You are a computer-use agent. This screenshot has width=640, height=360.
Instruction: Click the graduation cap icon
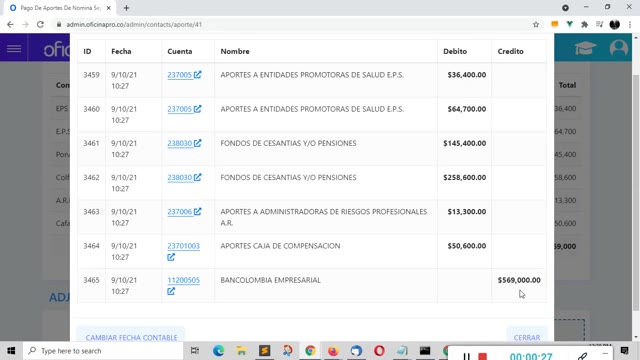pyautogui.click(x=585, y=48)
